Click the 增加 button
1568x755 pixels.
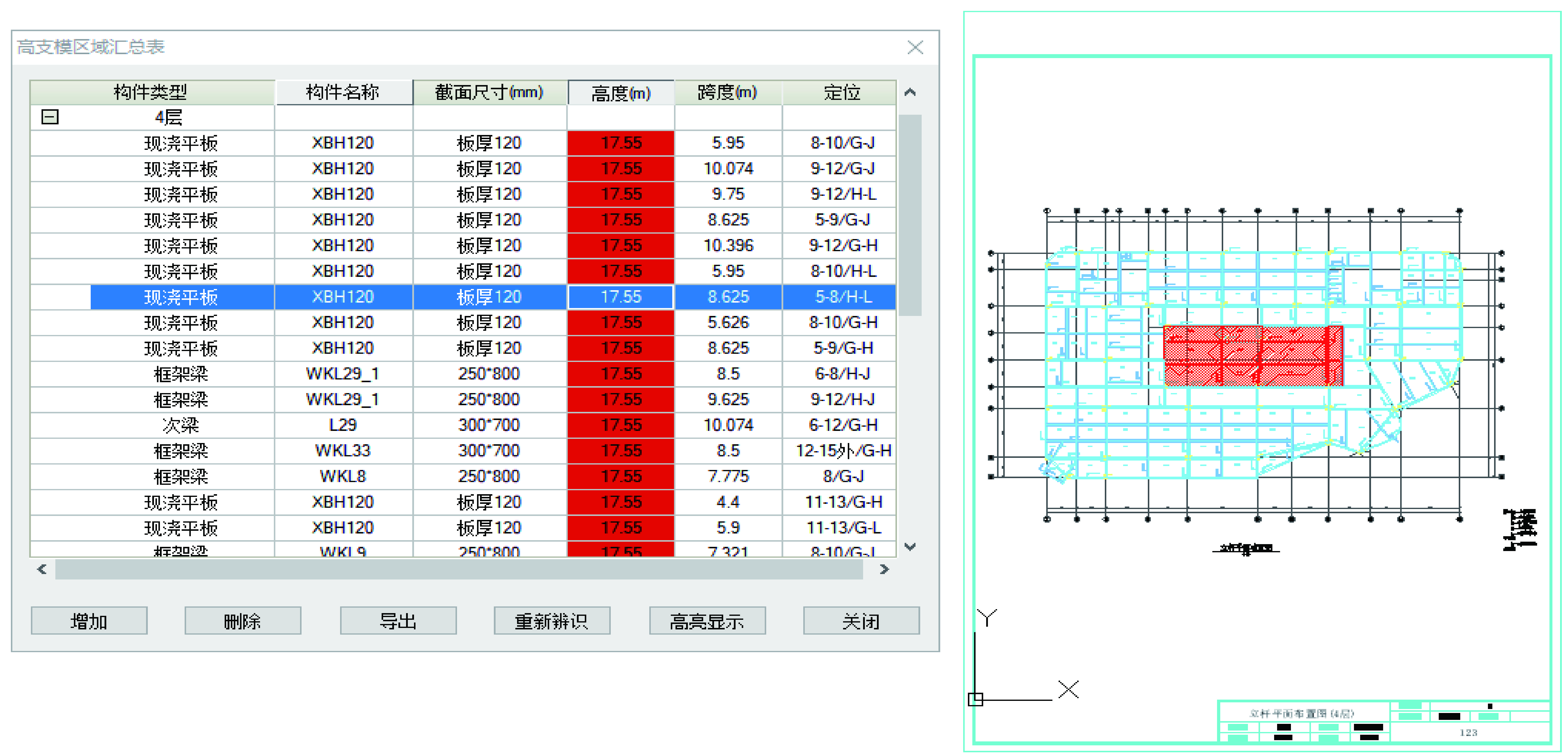tap(89, 621)
